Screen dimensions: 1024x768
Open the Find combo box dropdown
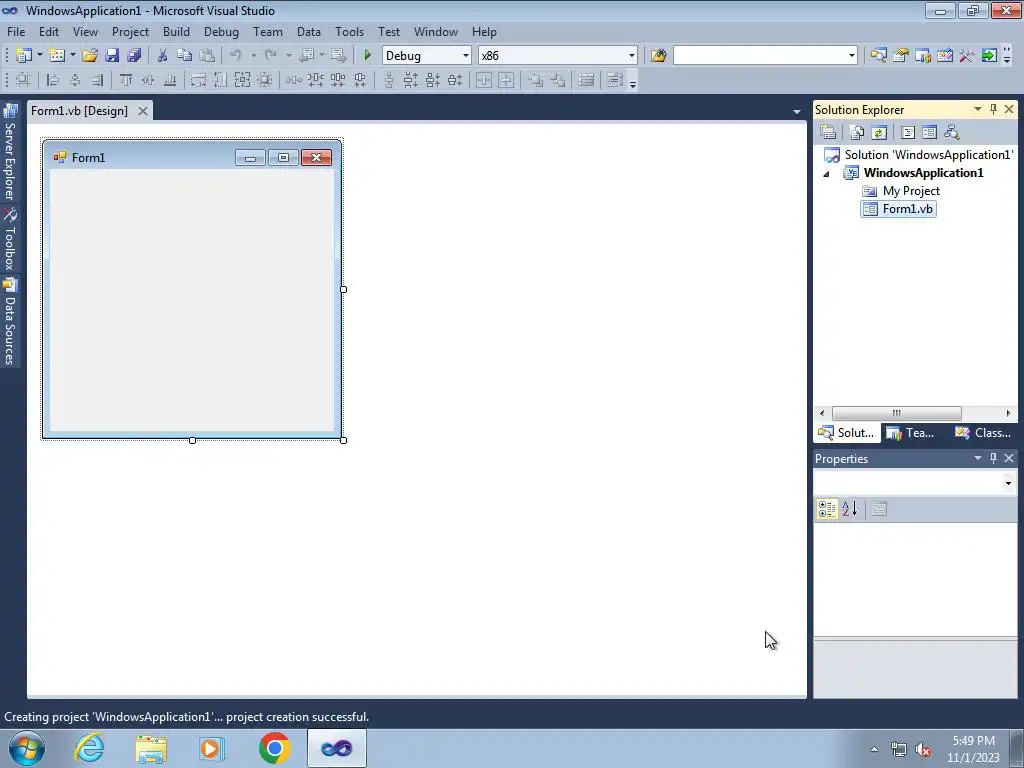point(852,56)
